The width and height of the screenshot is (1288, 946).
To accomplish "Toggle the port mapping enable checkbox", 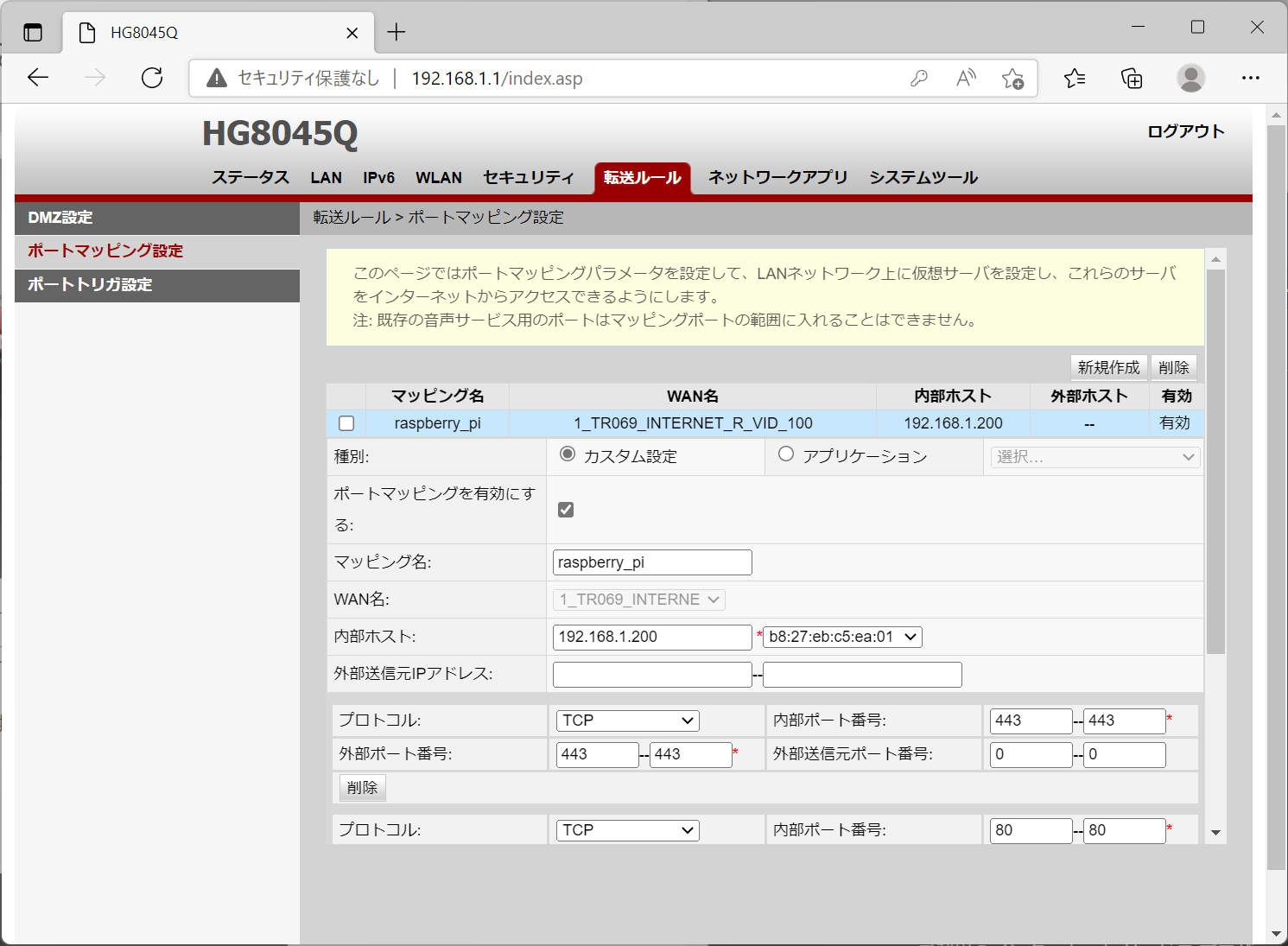I will coord(566,510).
